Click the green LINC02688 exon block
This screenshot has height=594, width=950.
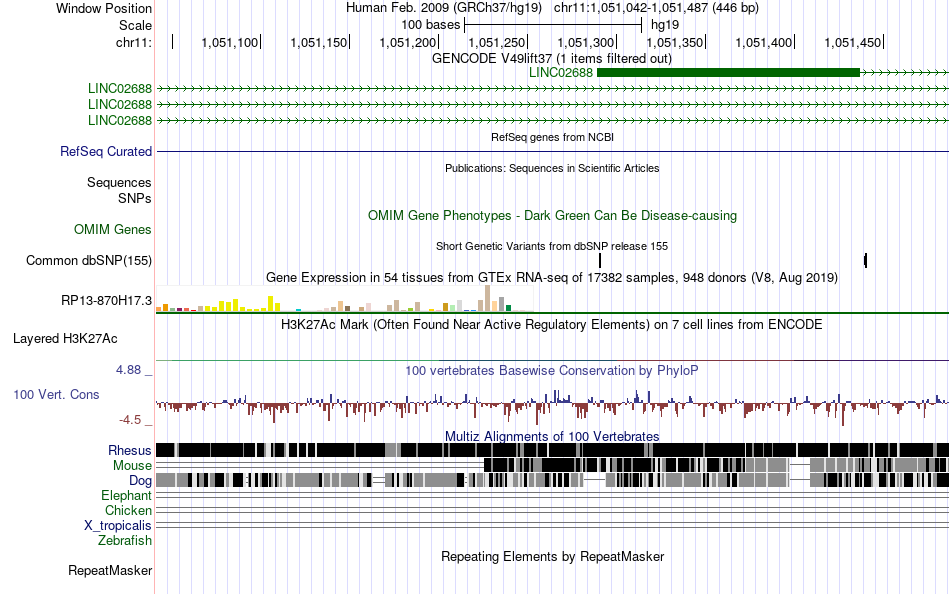(x=728, y=73)
